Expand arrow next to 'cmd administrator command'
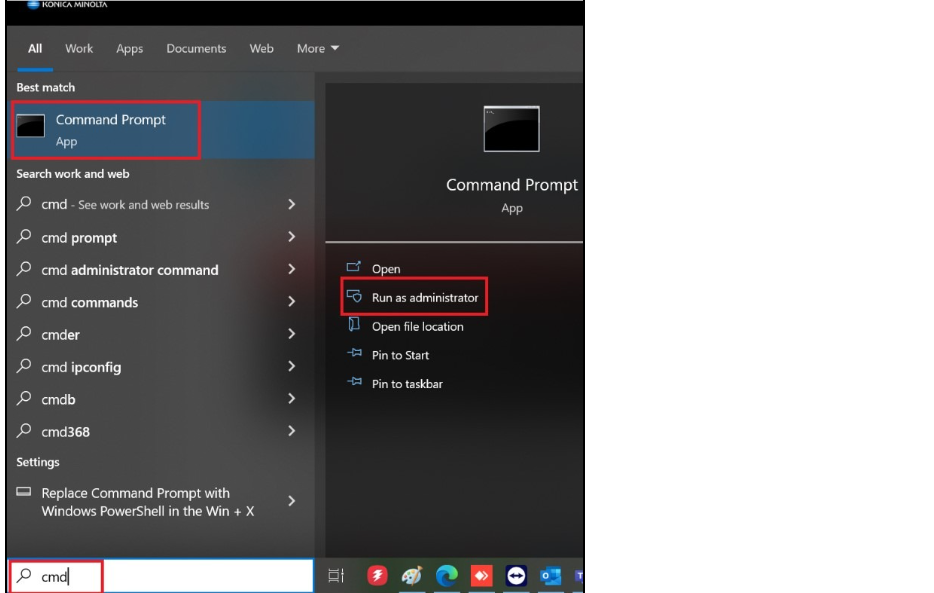 pos(291,269)
